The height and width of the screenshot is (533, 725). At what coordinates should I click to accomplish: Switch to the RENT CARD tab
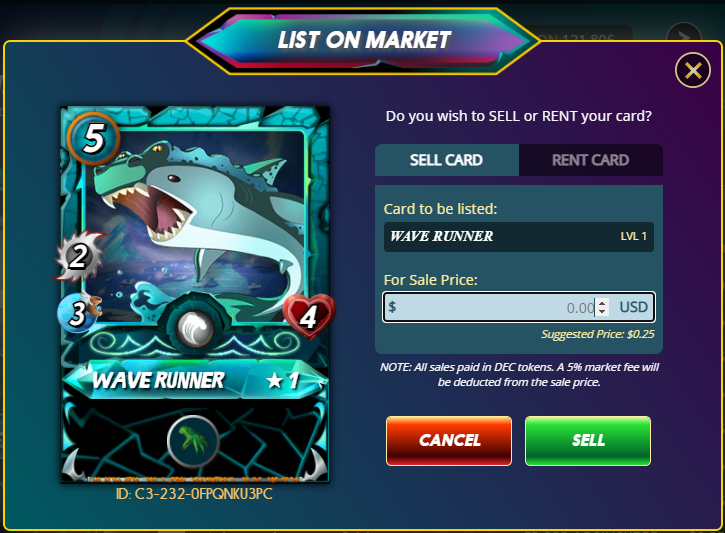(591, 160)
